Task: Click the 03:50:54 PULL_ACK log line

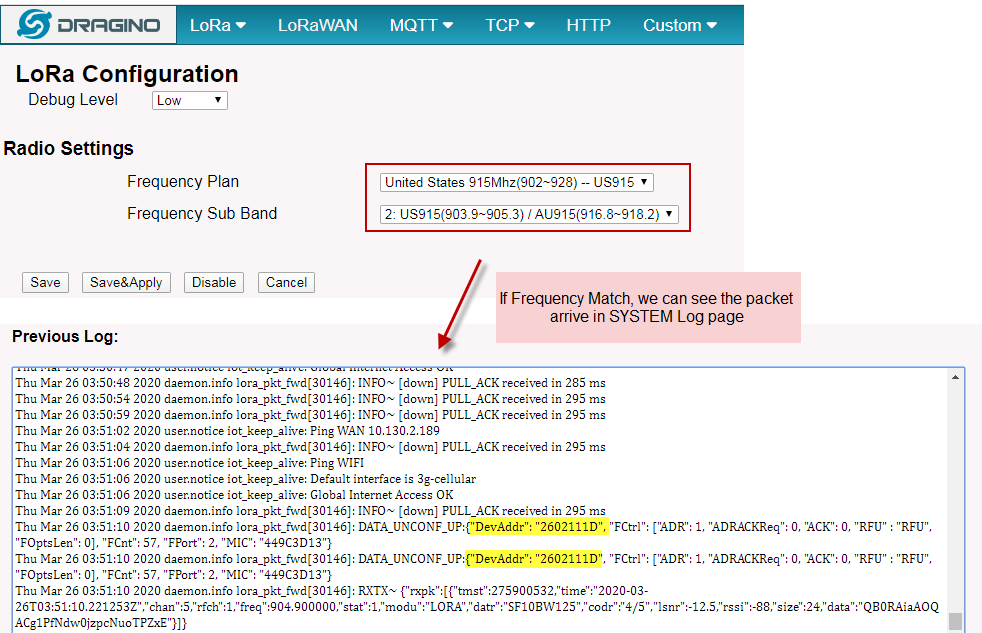Action: coord(311,399)
